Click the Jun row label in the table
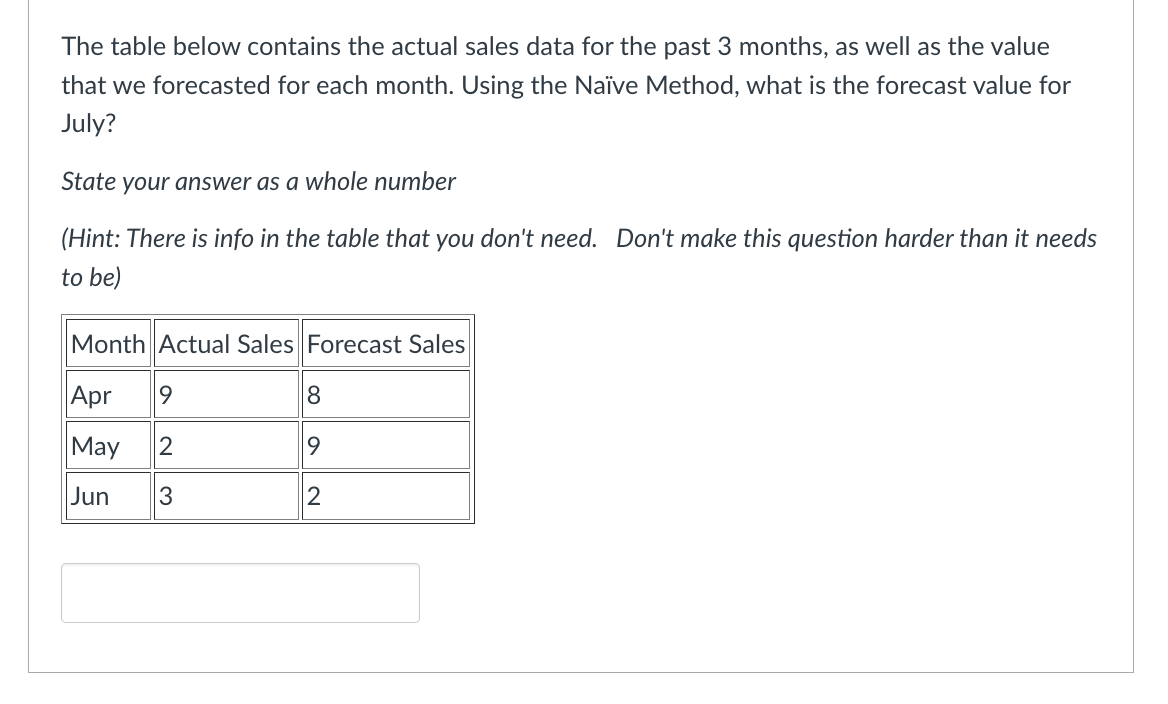 (x=89, y=496)
